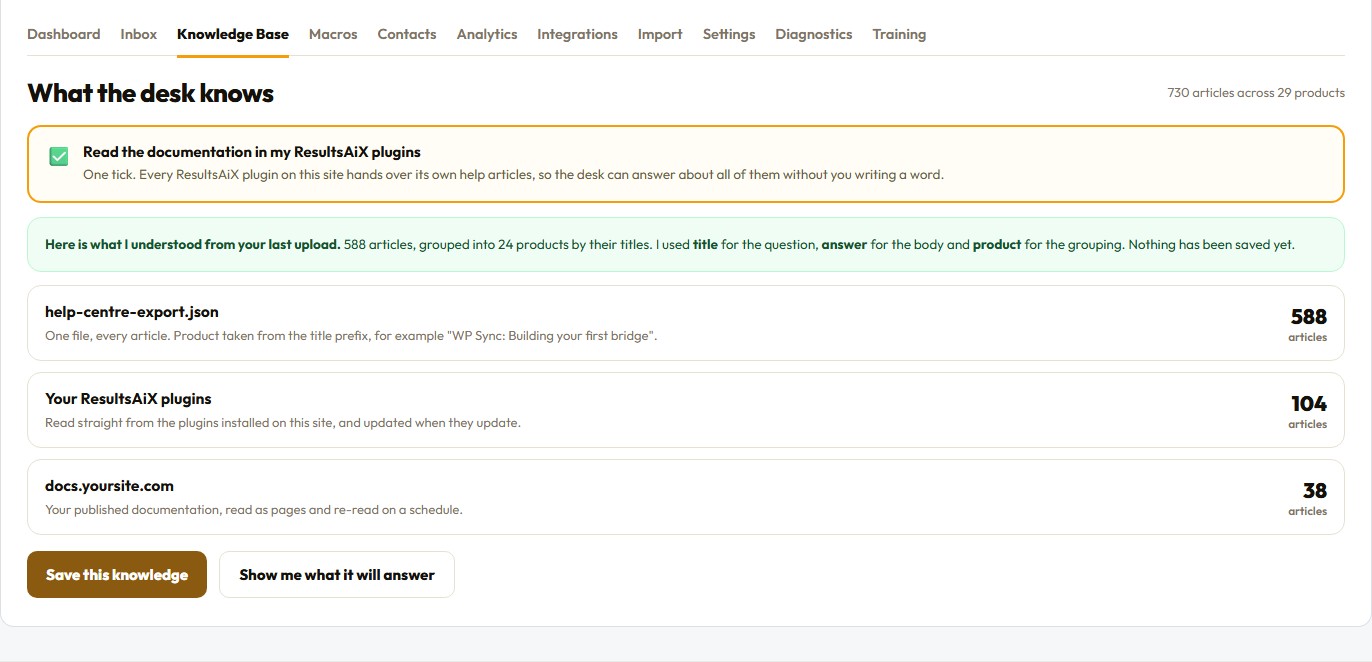Click Save this knowledge button
This screenshot has height=662, width=1372.
coord(117,575)
